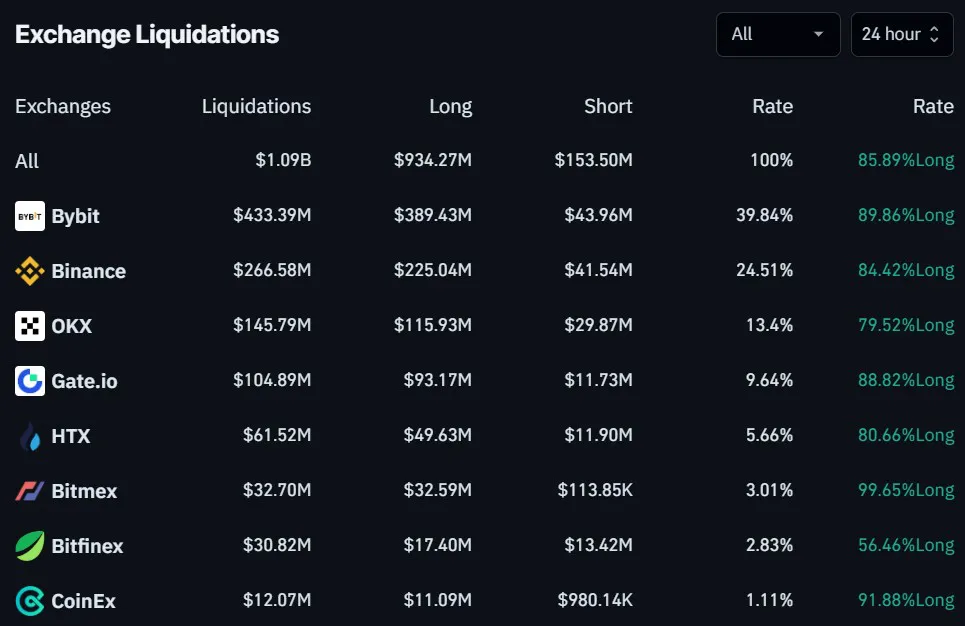Sort by Short column header
The width and height of the screenshot is (965, 626).
coord(608,106)
